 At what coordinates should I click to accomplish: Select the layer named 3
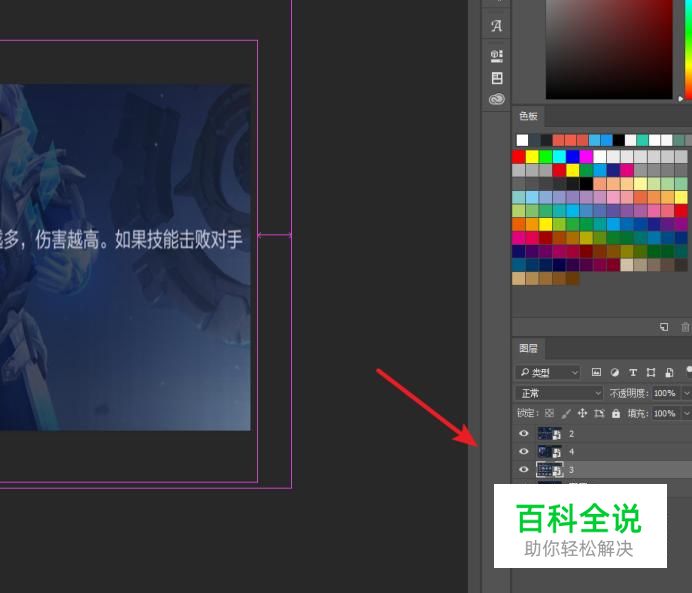[571, 469]
